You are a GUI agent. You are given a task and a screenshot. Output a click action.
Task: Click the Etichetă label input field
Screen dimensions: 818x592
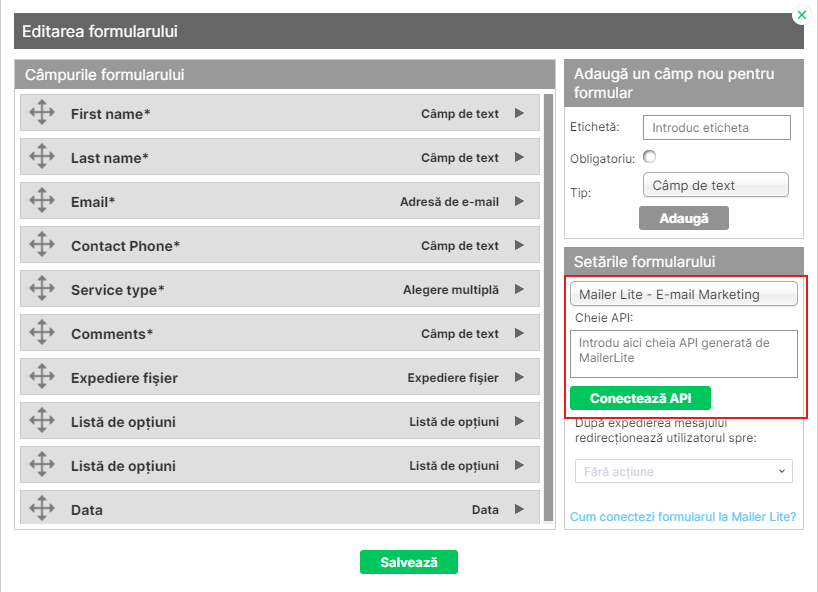pyautogui.click(x=716, y=128)
